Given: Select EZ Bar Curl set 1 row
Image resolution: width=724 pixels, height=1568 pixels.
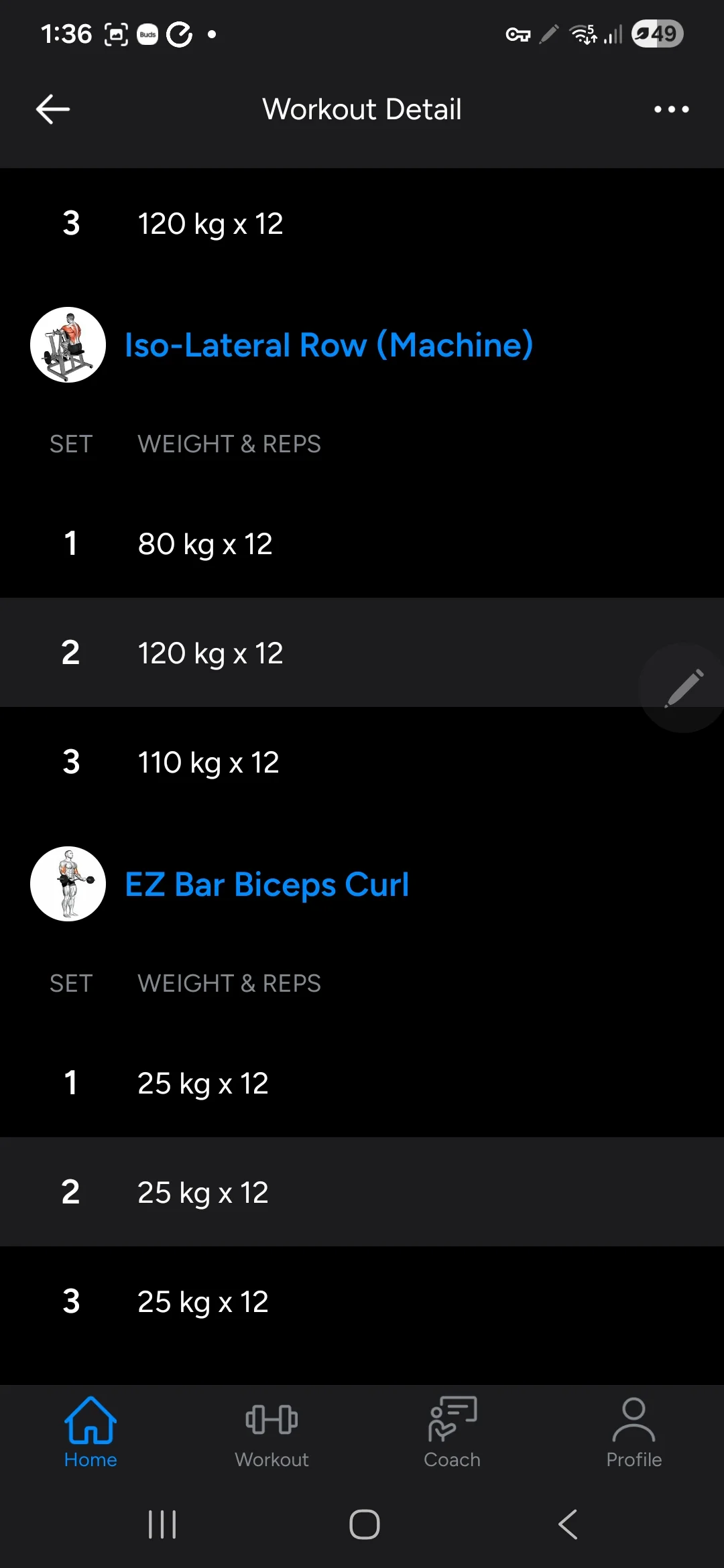Looking at the screenshot, I should (x=362, y=1083).
